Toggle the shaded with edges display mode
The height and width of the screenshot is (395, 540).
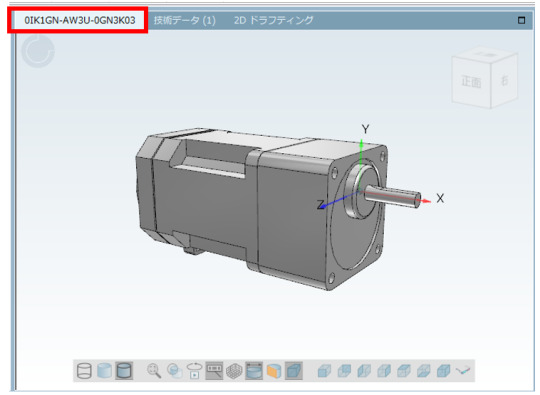pyautogui.click(x=124, y=371)
